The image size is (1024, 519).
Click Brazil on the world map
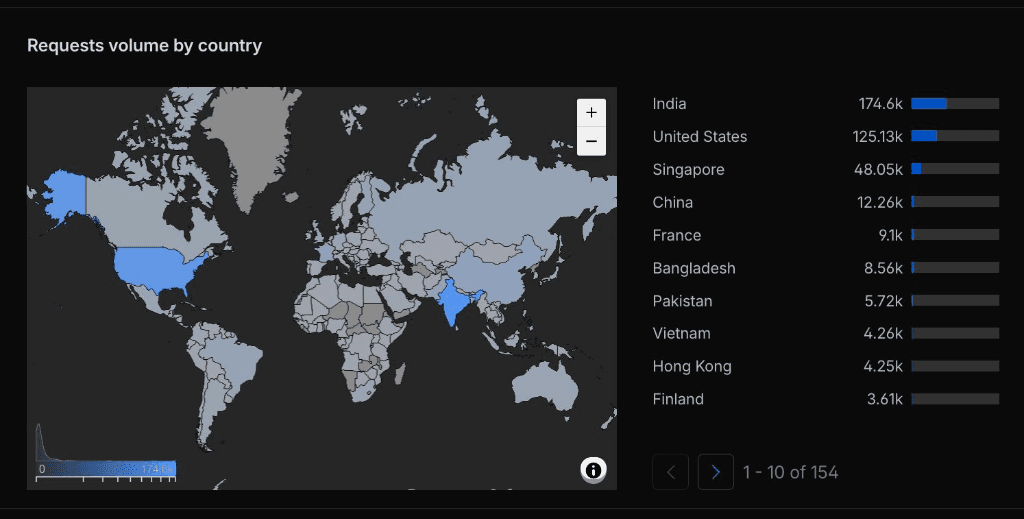pos(232,359)
